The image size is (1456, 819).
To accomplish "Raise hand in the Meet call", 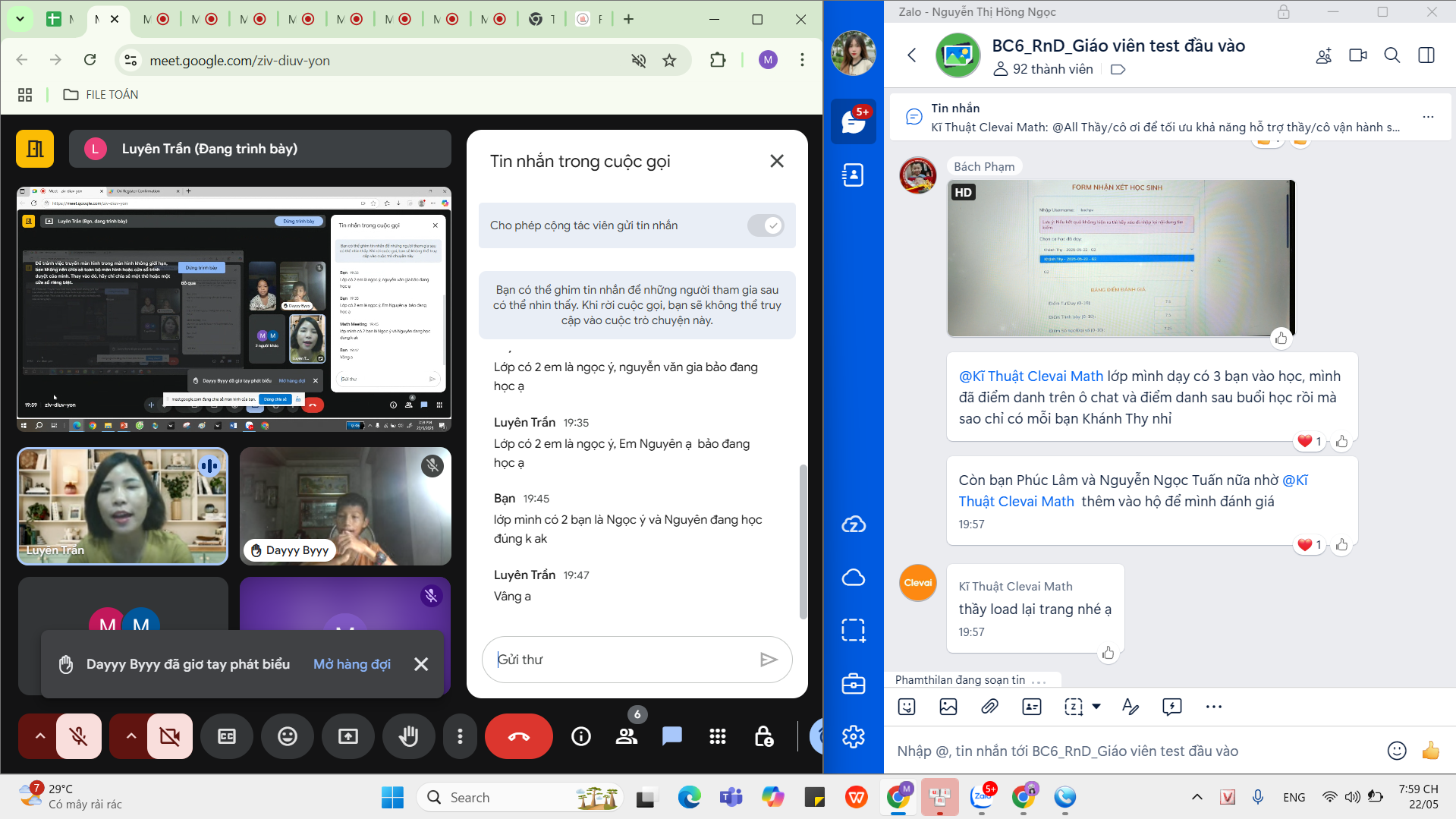I will [x=409, y=736].
